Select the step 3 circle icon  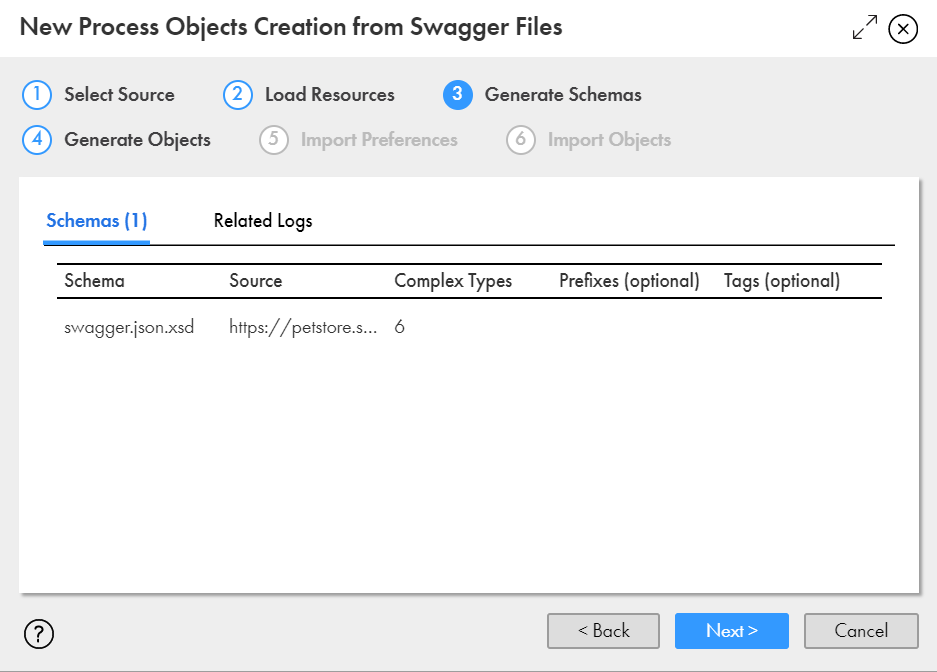tap(458, 95)
